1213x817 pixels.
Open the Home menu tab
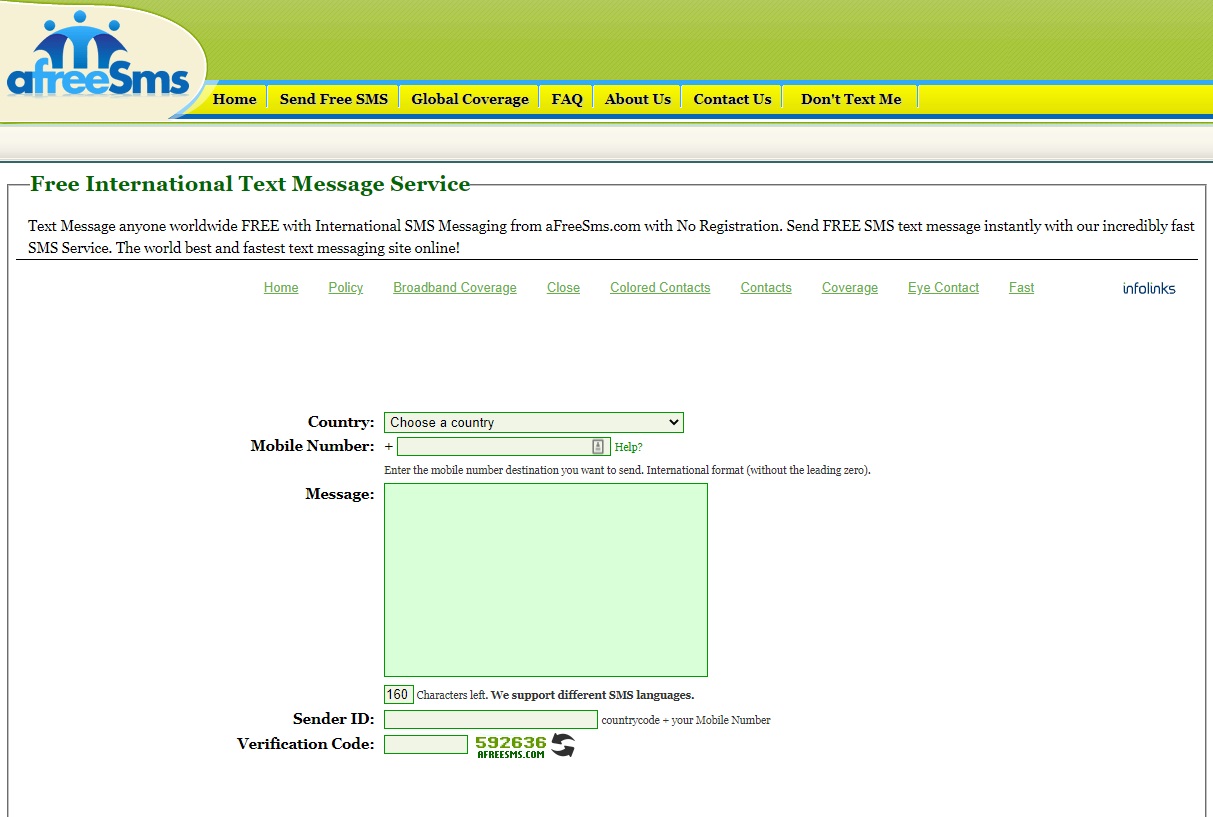coord(234,99)
